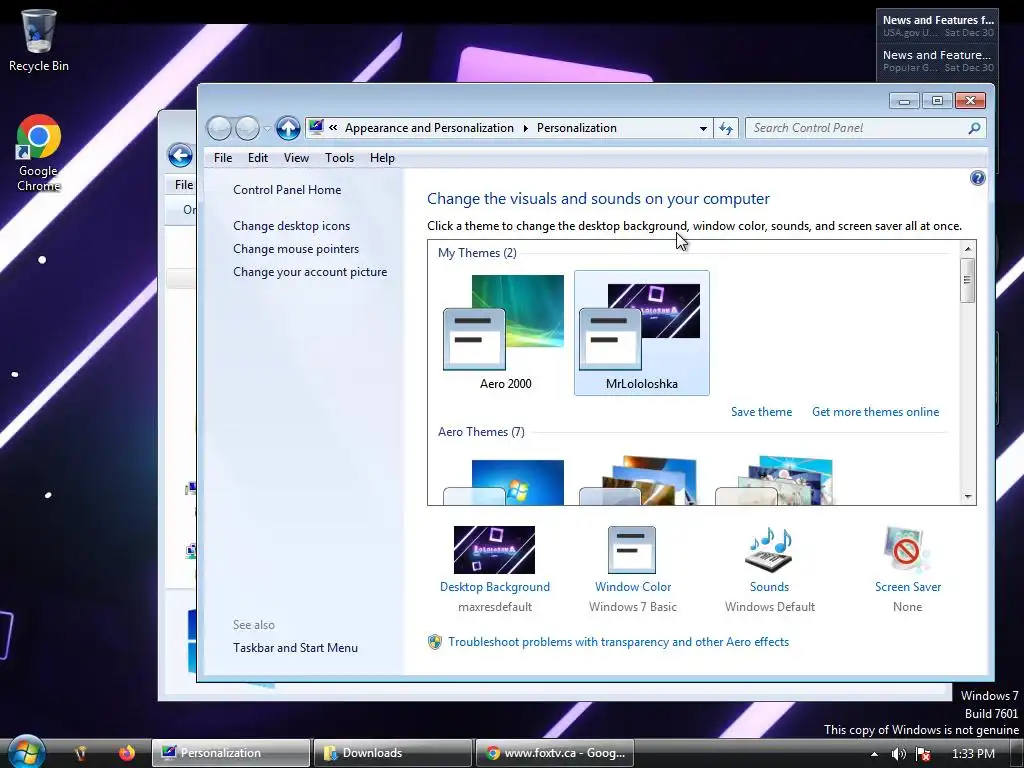Click the Back arrow in the background window
Screen dimensions: 1024x768
(x=180, y=155)
